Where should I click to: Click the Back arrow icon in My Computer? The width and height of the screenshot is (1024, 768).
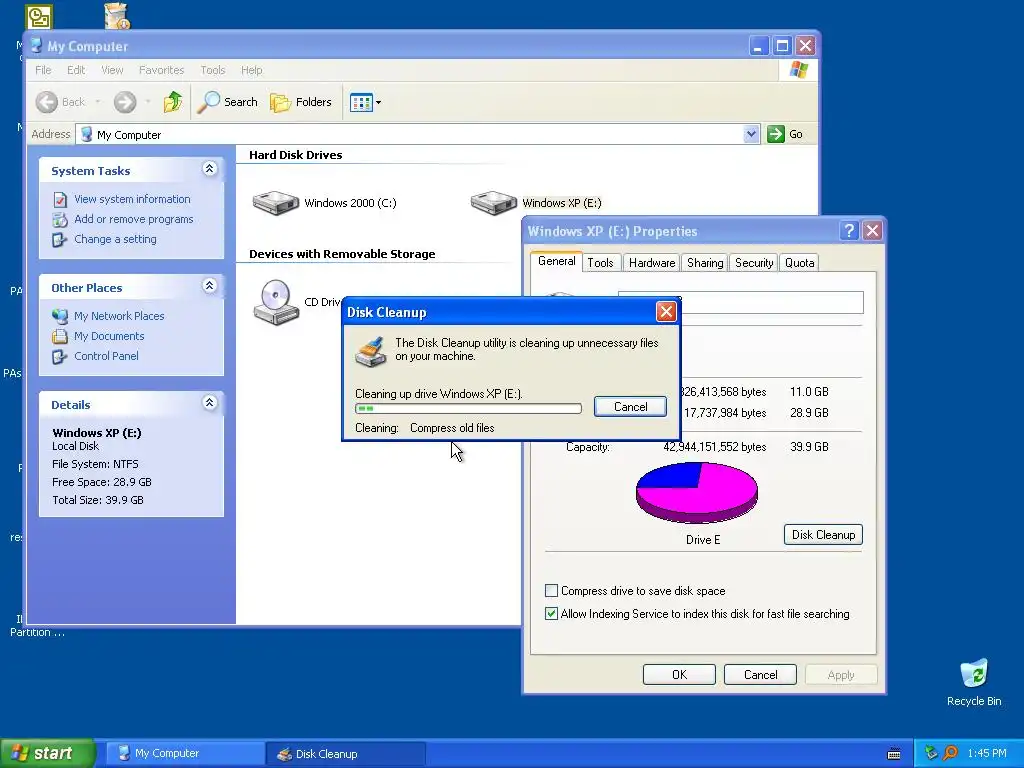pos(46,102)
